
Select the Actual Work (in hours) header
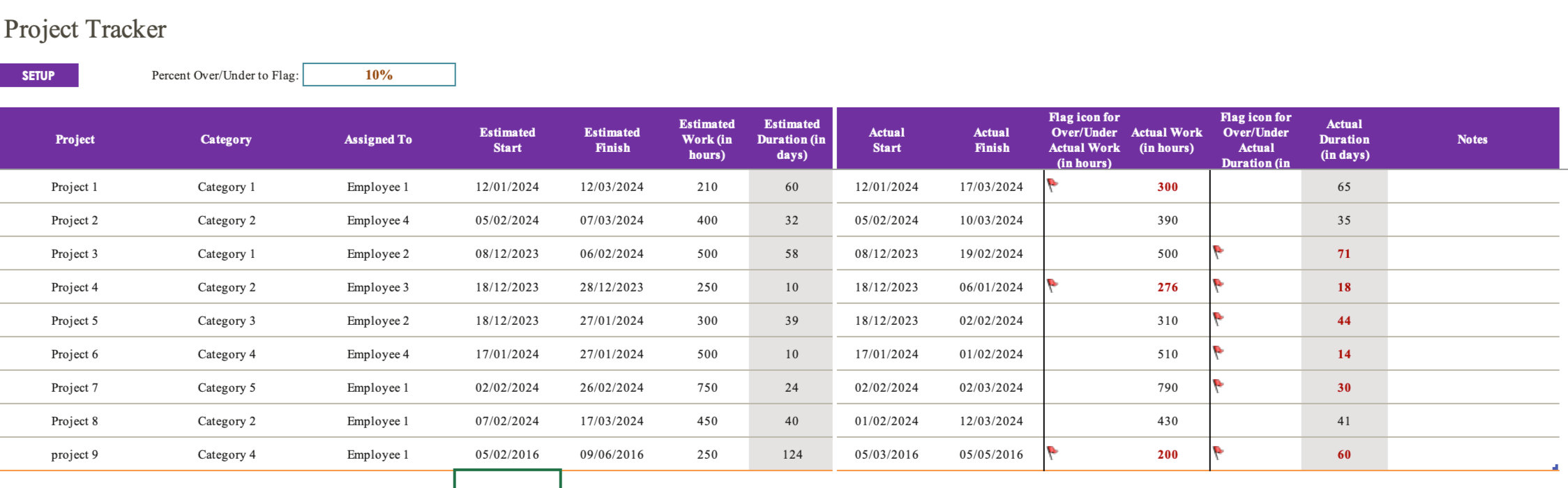click(x=1167, y=139)
